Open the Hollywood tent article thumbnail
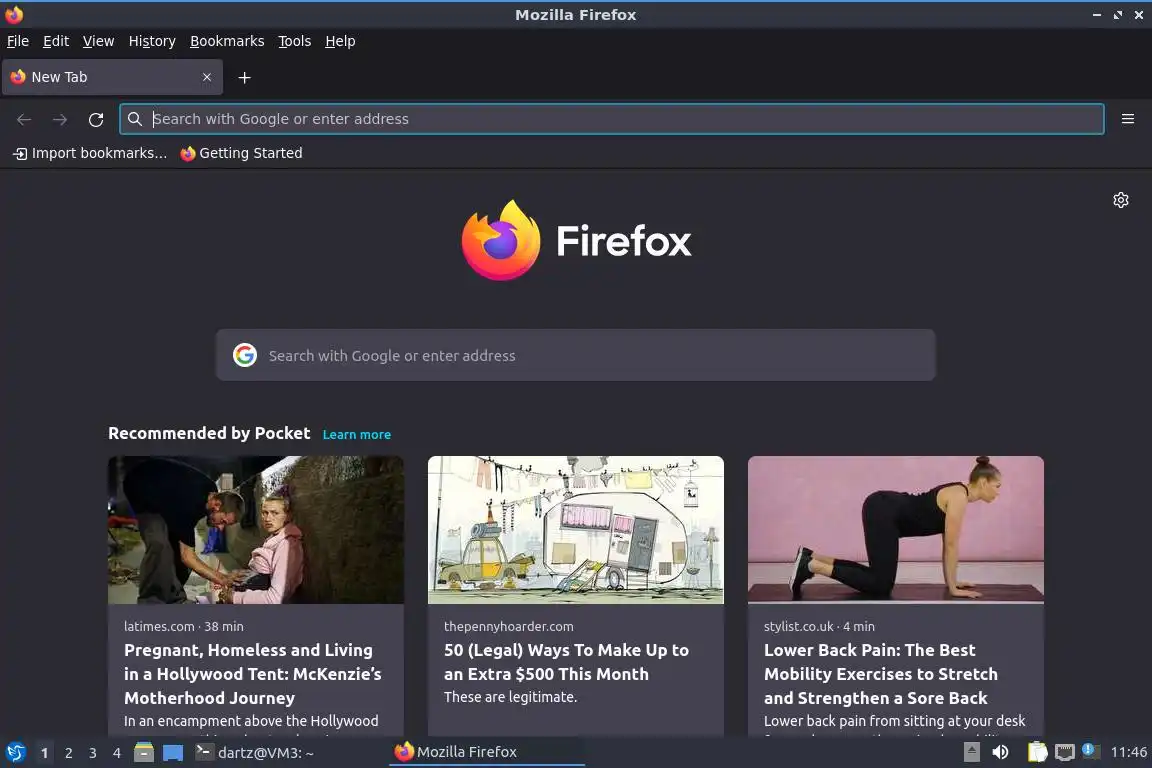This screenshot has height=768, width=1152. coord(256,530)
